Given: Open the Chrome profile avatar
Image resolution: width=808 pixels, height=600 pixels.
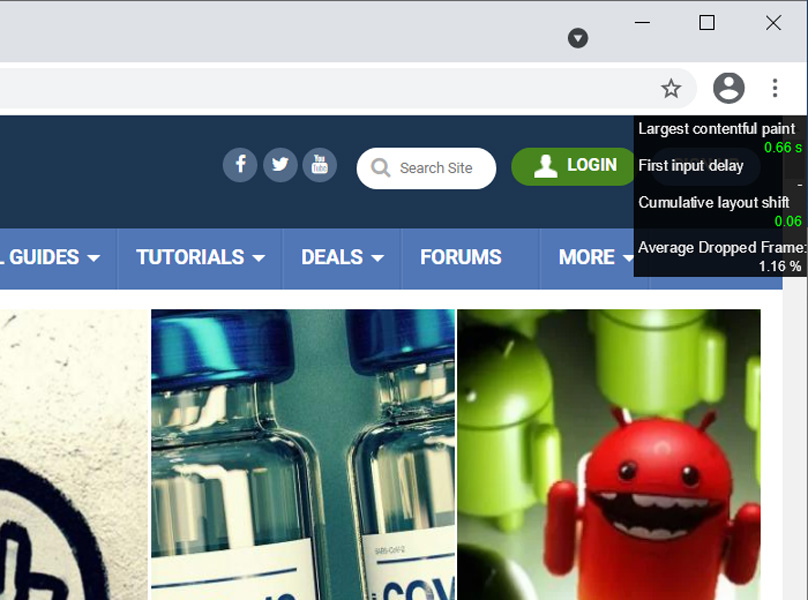Looking at the screenshot, I should (728, 88).
